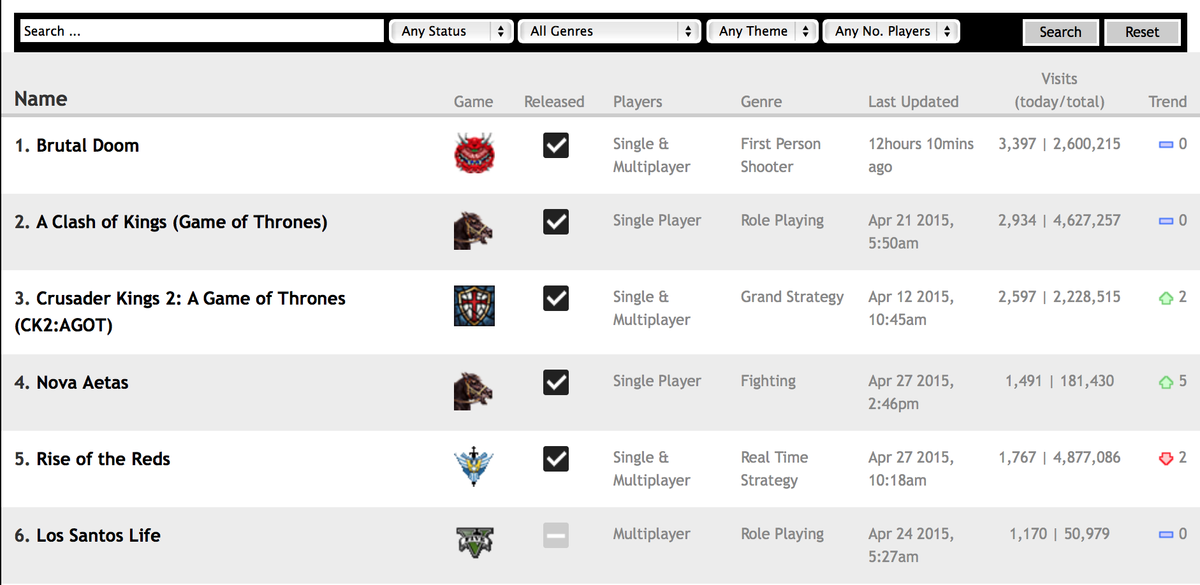Open the Any Status dropdown
The image size is (1200, 585).
(451, 31)
